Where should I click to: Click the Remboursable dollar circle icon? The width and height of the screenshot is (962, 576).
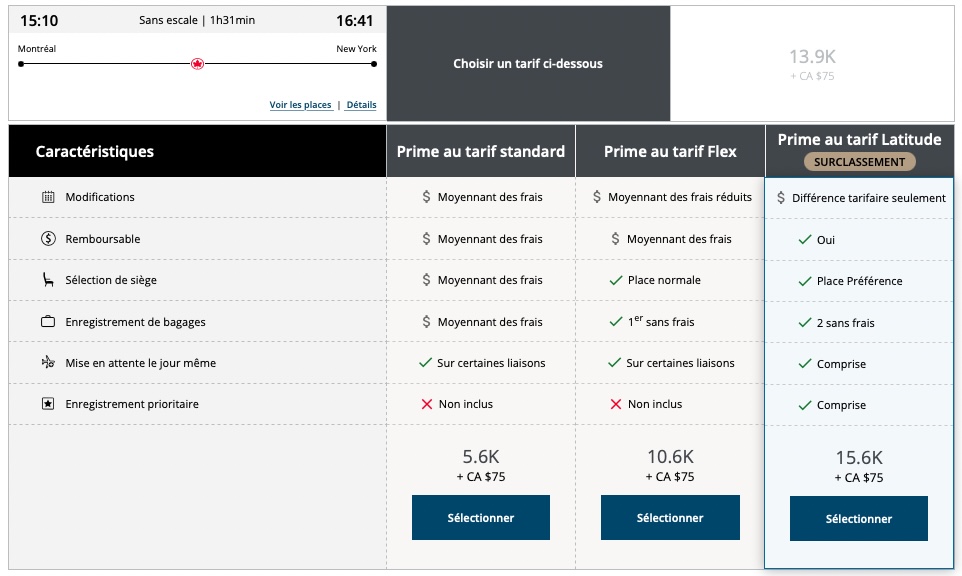pos(48,239)
